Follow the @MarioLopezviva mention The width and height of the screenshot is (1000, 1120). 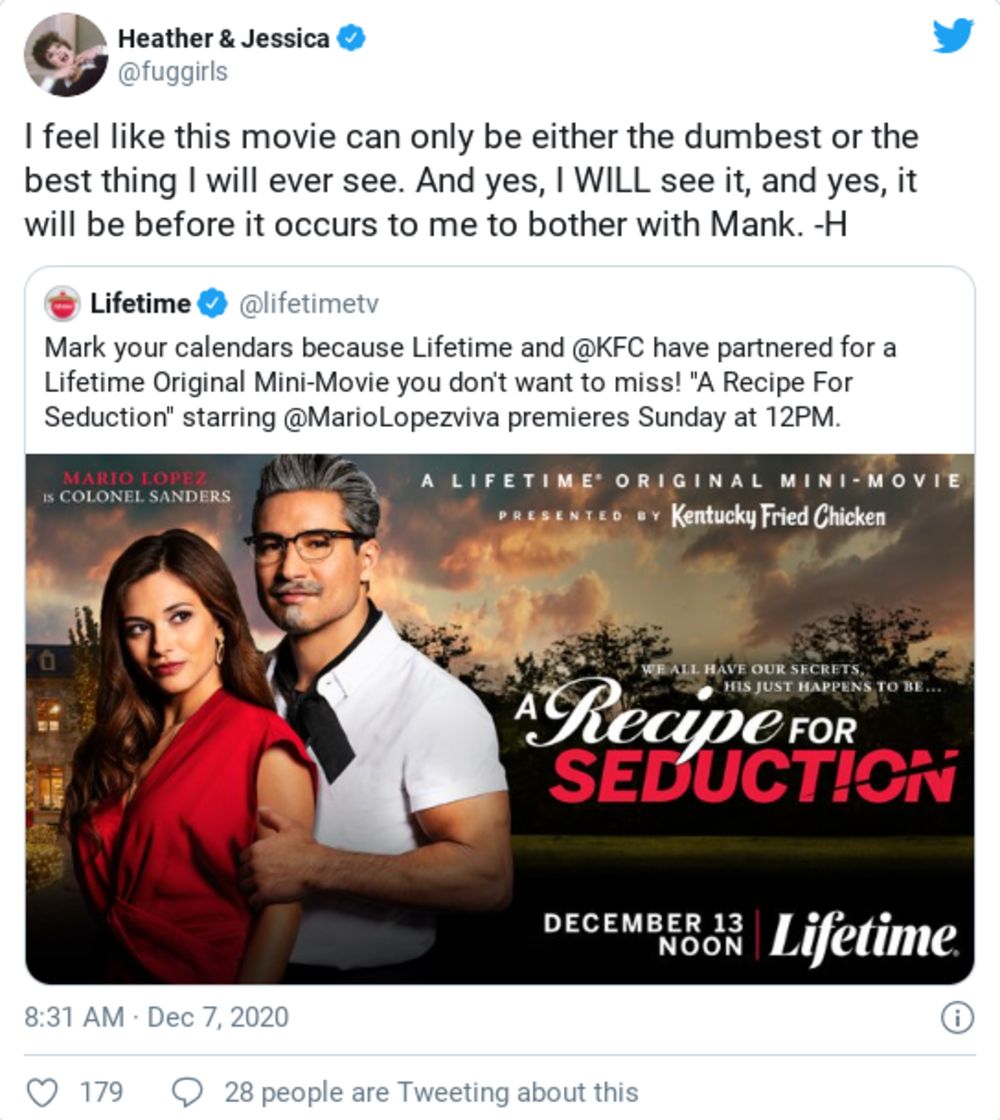391,416
